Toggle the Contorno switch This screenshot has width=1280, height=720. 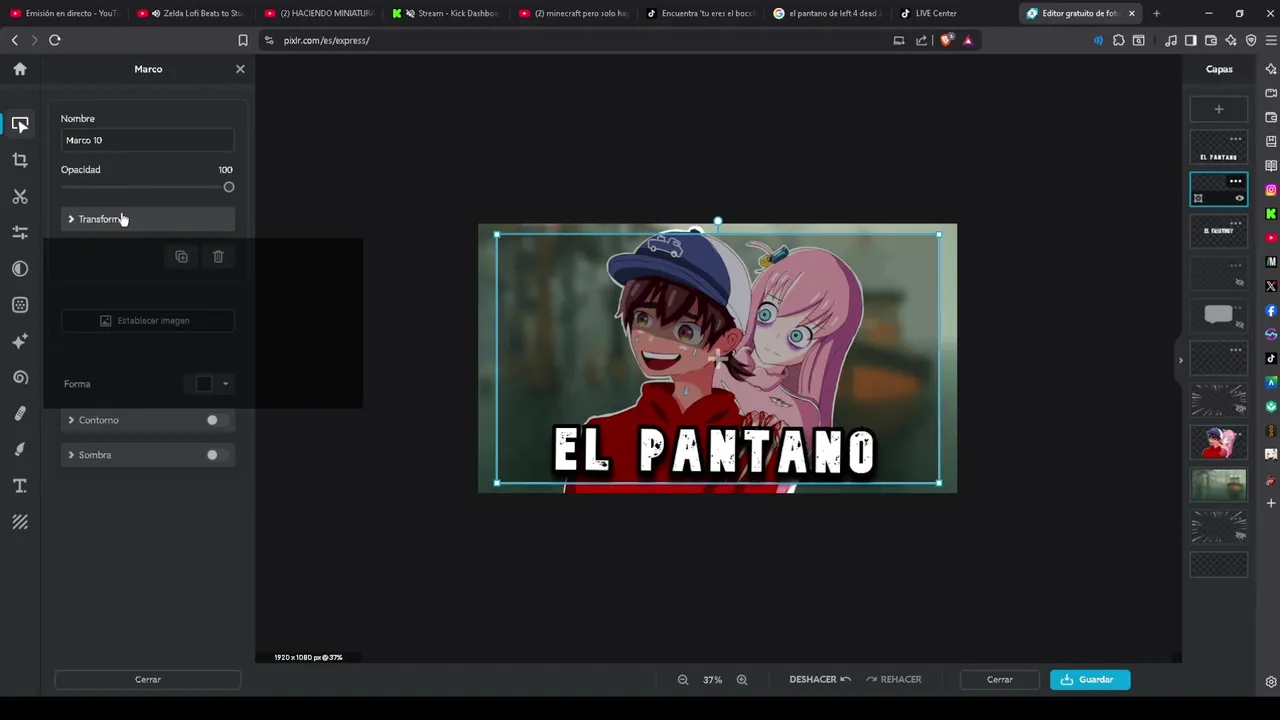point(216,420)
